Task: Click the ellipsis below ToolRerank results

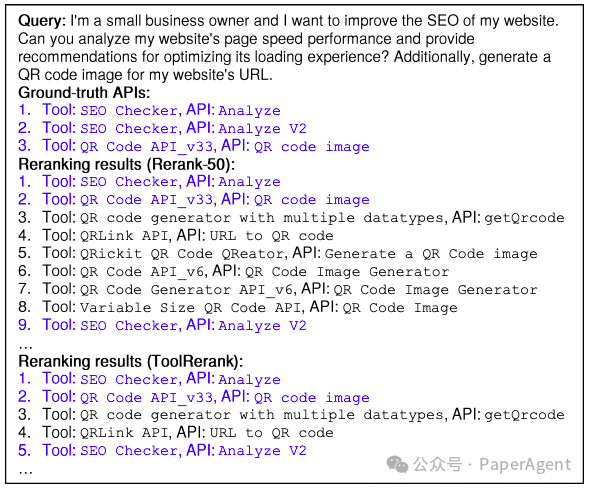Action: [25, 471]
